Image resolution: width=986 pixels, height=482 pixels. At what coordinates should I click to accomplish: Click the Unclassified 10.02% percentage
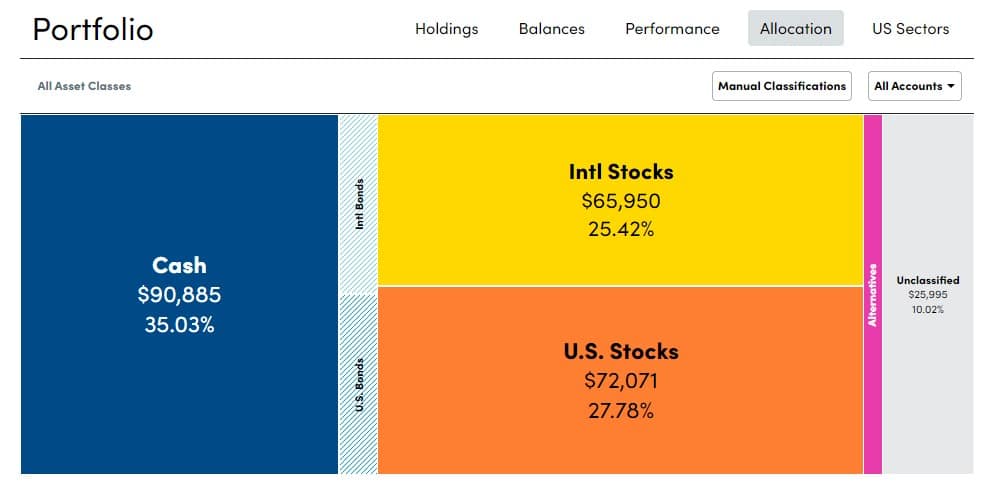coord(927,309)
